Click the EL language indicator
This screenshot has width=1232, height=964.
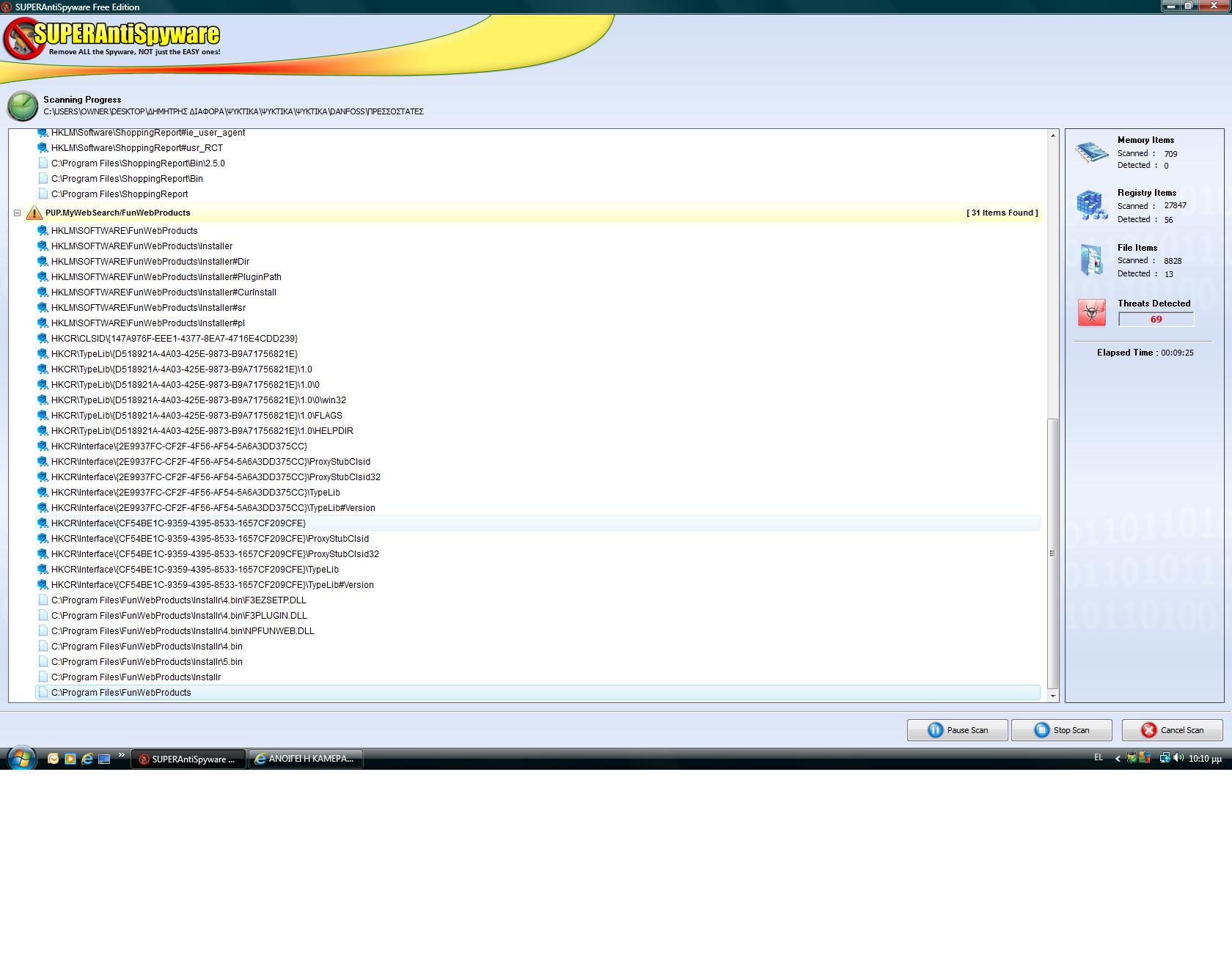[x=1099, y=758]
